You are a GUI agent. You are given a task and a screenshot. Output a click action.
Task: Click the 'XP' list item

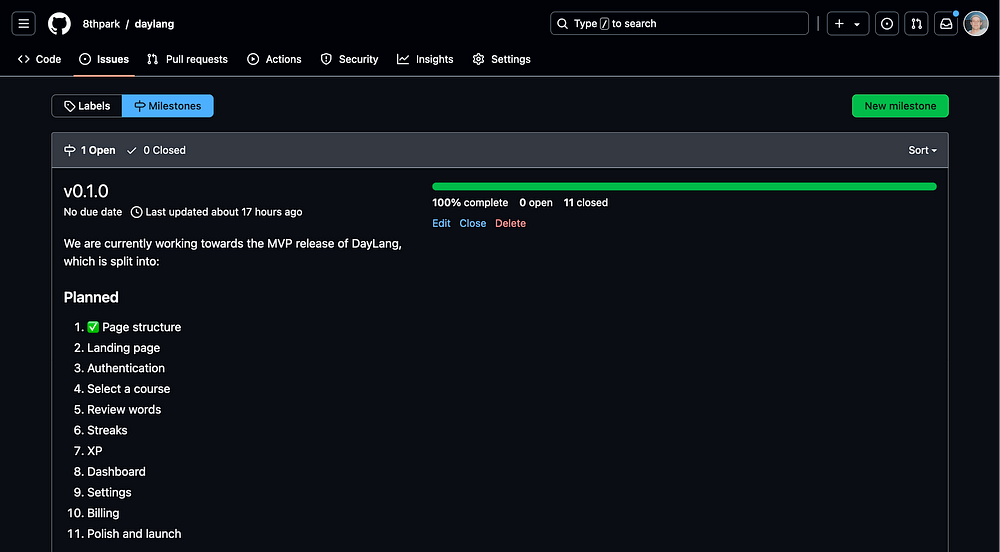[94, 451]
